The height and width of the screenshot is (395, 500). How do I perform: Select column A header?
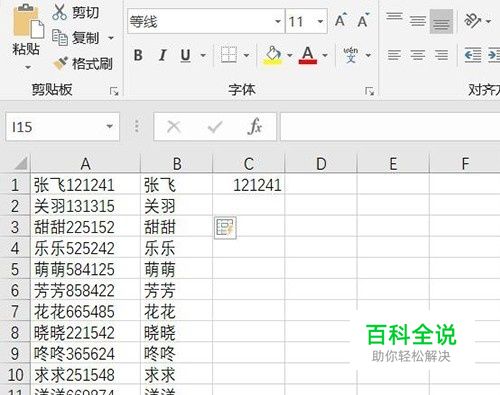click(x=85, y=164)
